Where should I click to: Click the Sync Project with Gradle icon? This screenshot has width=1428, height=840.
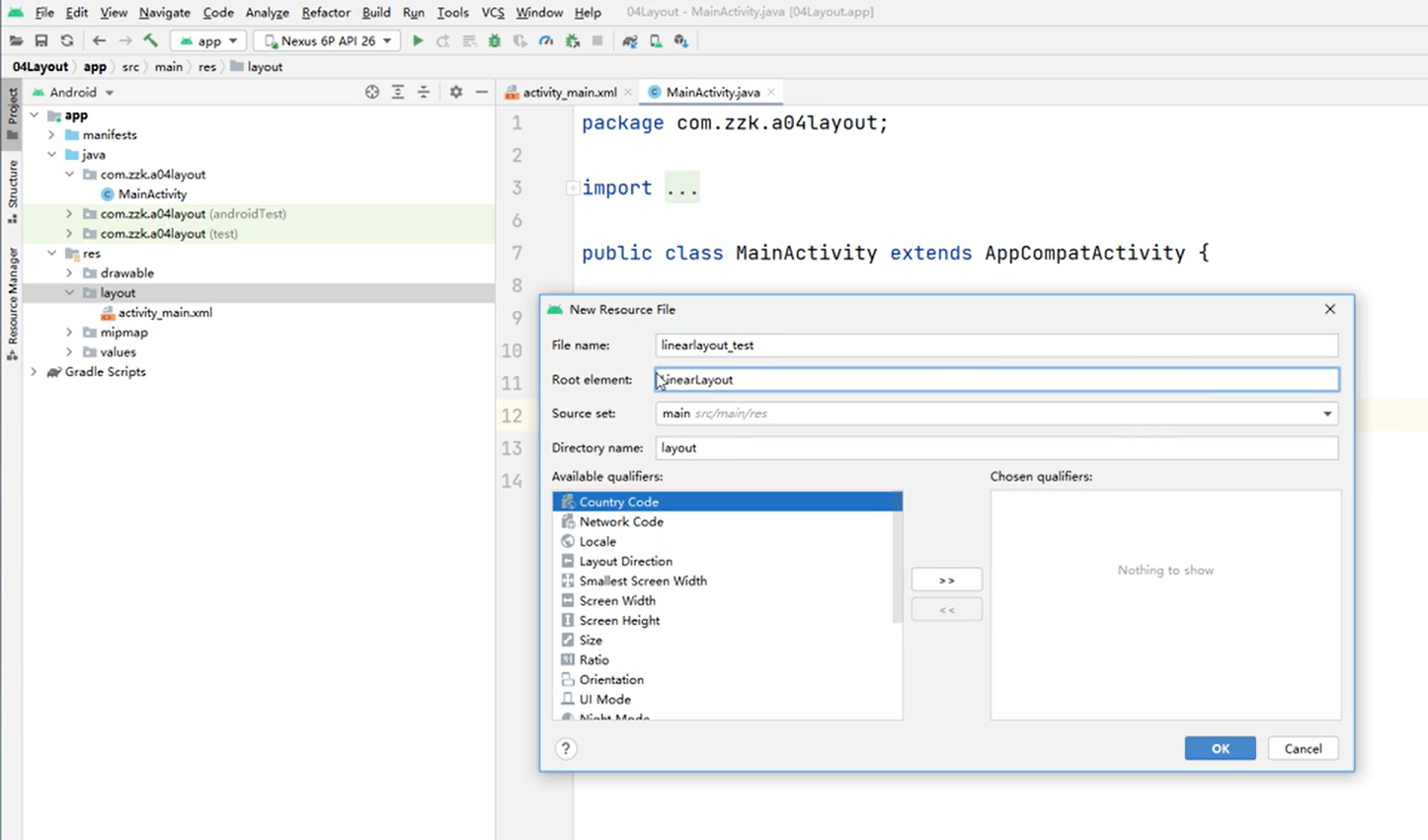point(630,40)
